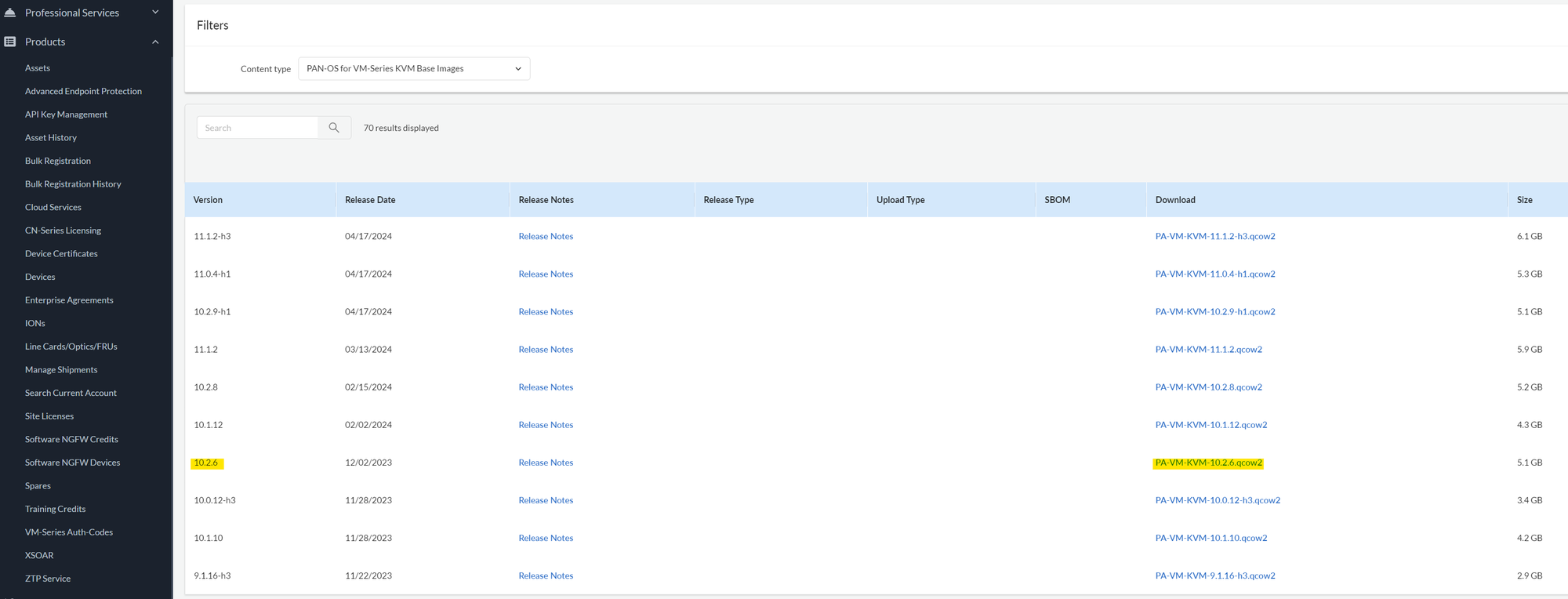This screenshot has width=1568, height=599.
Task: Open Release Notes for version 11.1.2-h3
Action: [546, 236]
